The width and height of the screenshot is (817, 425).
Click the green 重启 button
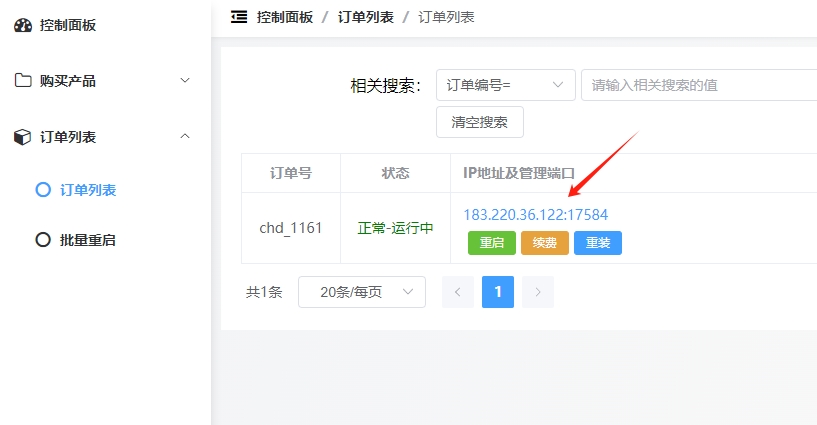[x=491, y=242]
